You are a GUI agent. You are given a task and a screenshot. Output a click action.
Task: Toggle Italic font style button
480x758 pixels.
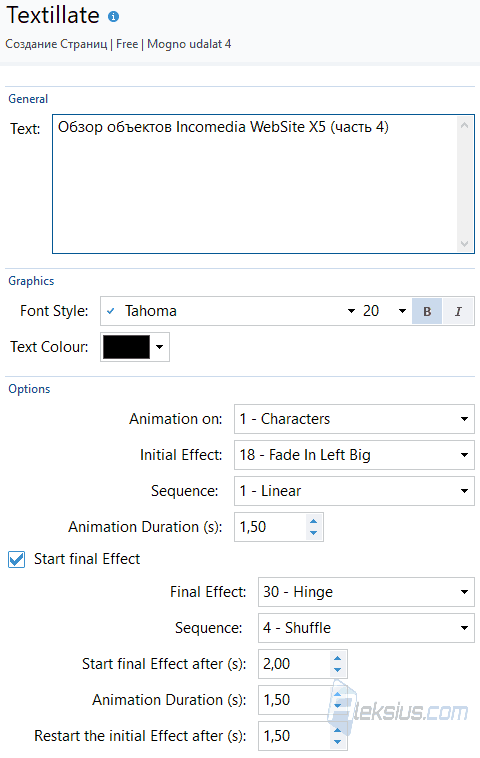coord(458,311)
